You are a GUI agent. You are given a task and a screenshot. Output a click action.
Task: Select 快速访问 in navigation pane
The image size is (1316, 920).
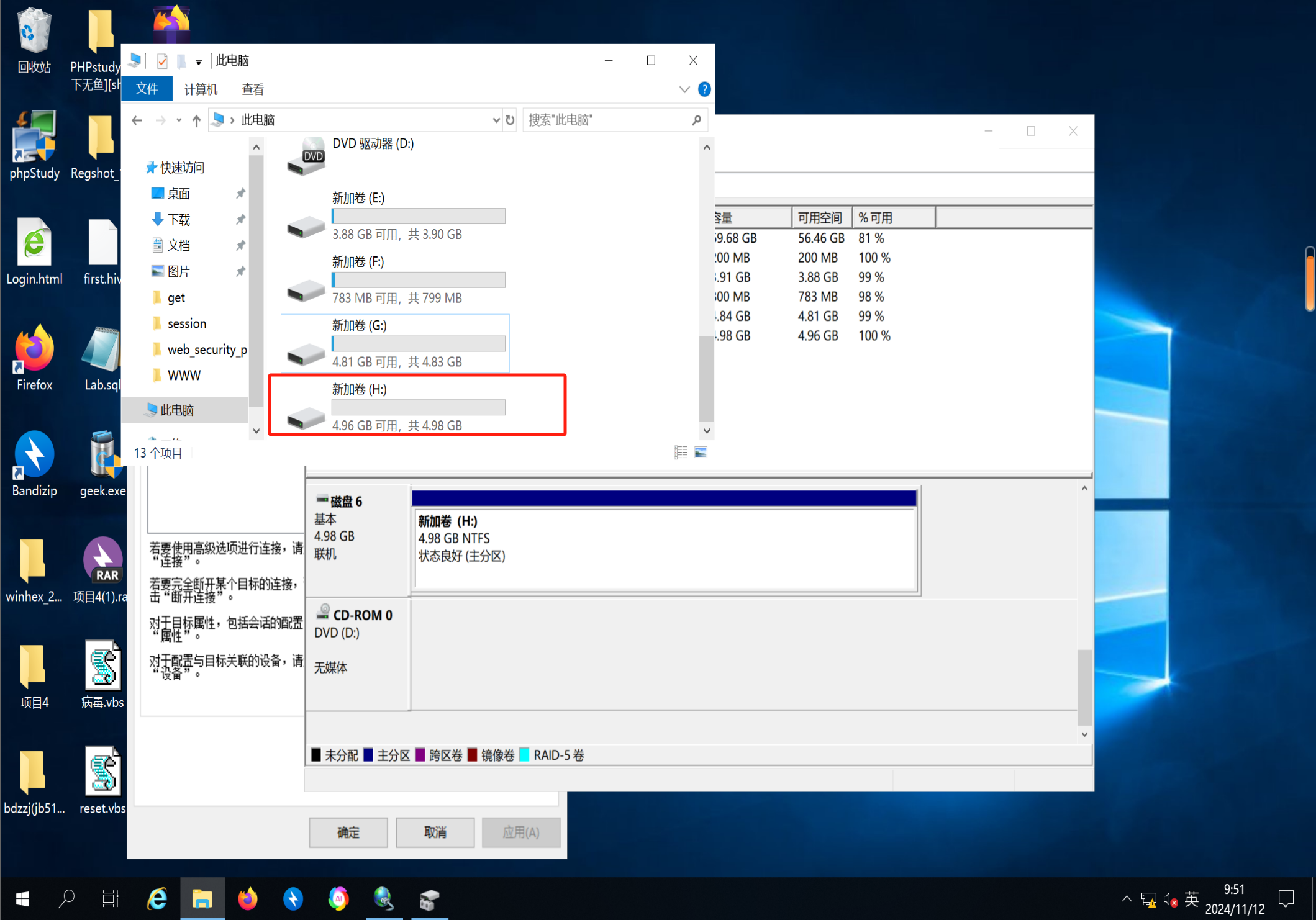point(175,167)
